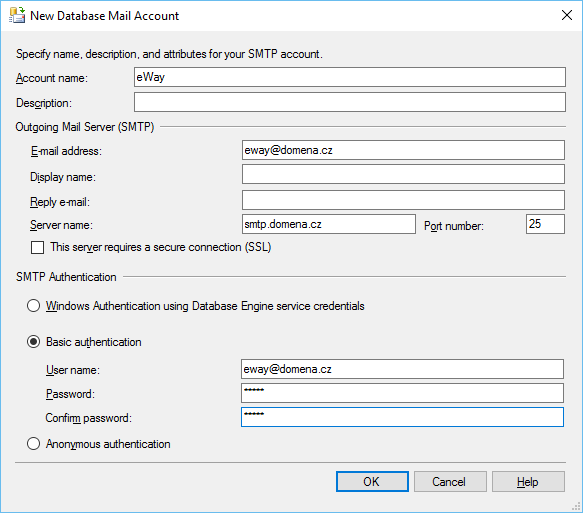Edit the Server name smtp.domena.cz field
Screen dimensions: 583x513
tap(329, 224)
